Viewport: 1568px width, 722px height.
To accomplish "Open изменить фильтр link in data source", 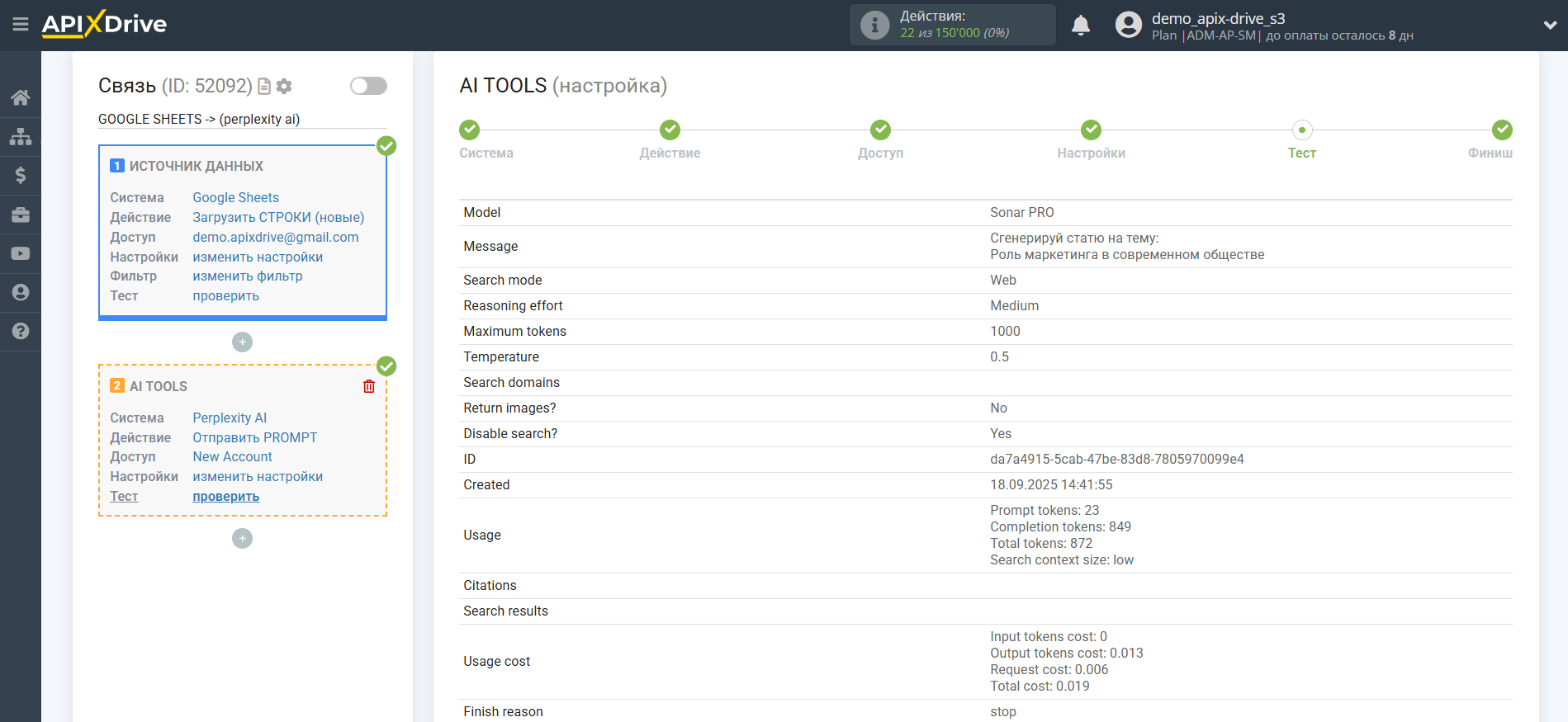I will 247,276.
